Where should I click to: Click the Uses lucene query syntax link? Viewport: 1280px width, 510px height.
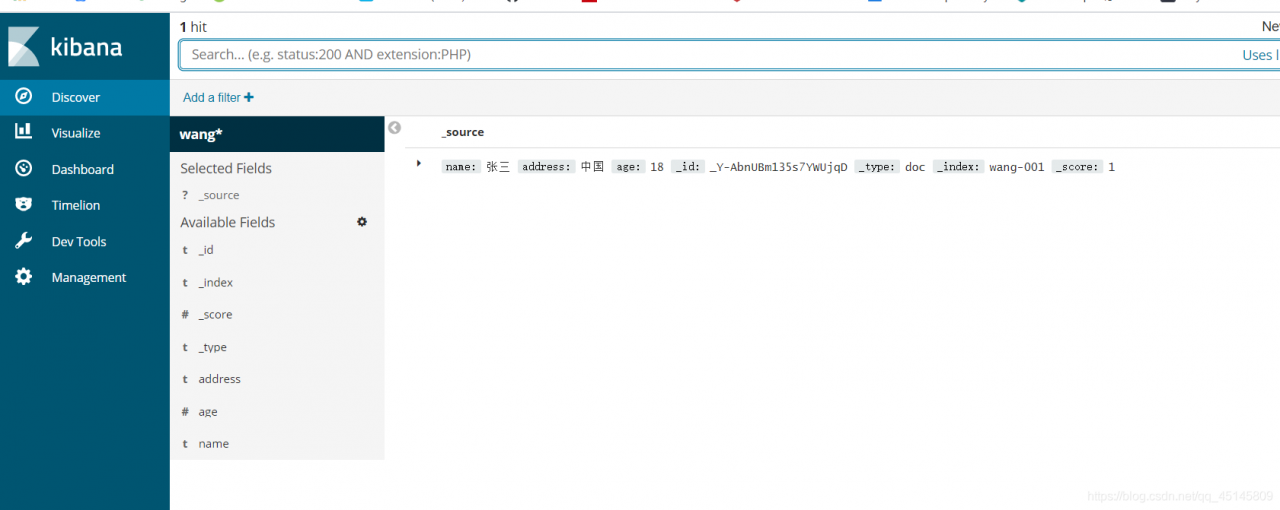(x=1260, y=55)
